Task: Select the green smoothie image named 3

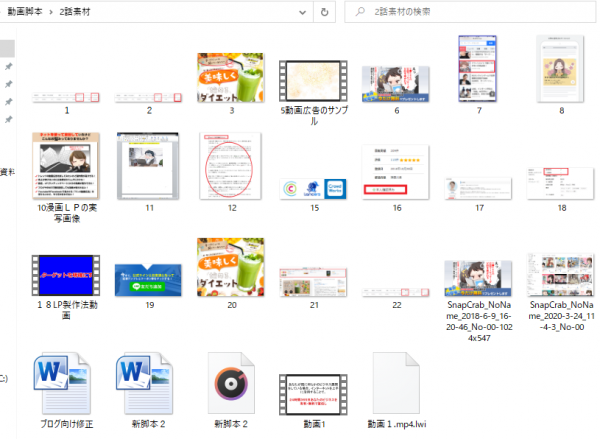Action: 230,78
